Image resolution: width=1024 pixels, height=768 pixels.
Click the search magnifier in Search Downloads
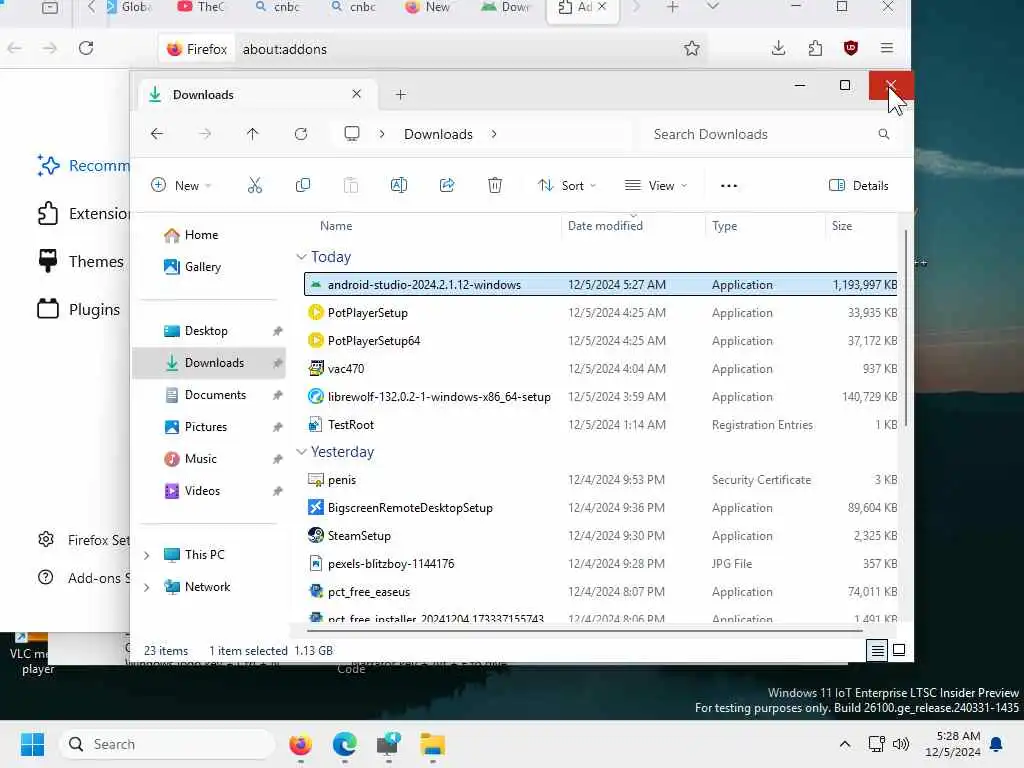pyautogui.click(x=884, y=134)
